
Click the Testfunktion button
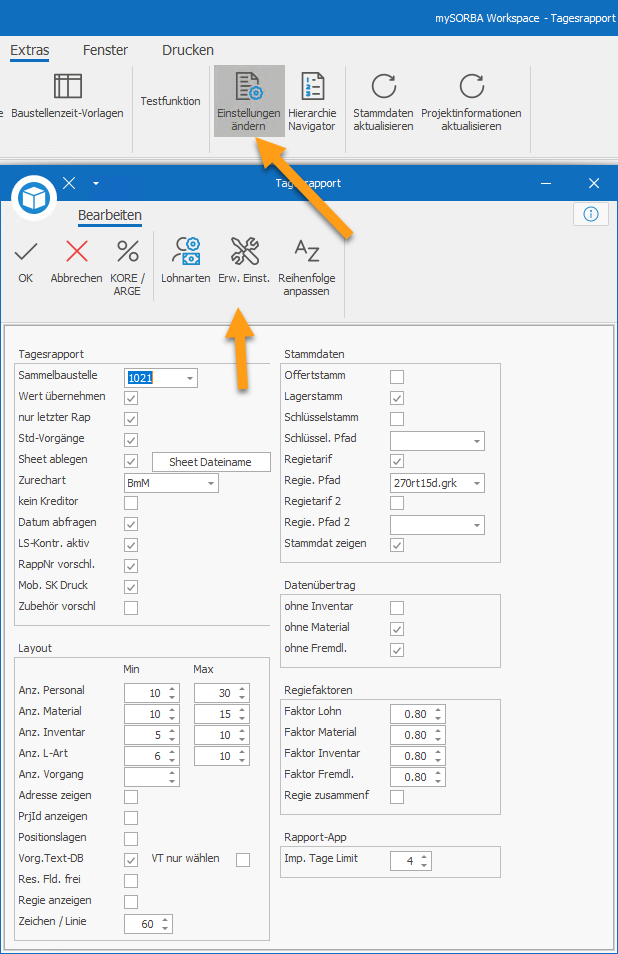point(170,101)
